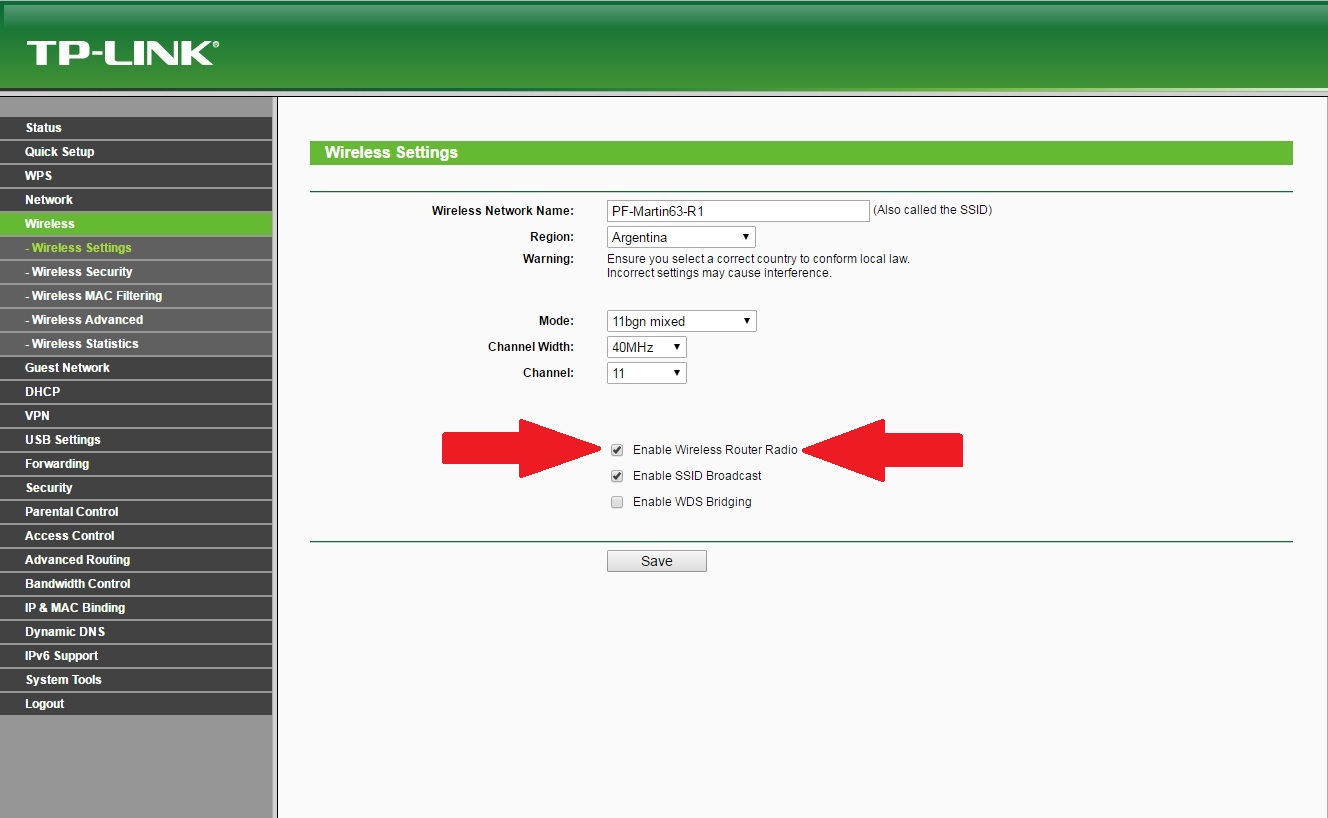Click the 'Enable WDS Bridging' label
The image size is (1328, 818).
[x=692, y=502]
